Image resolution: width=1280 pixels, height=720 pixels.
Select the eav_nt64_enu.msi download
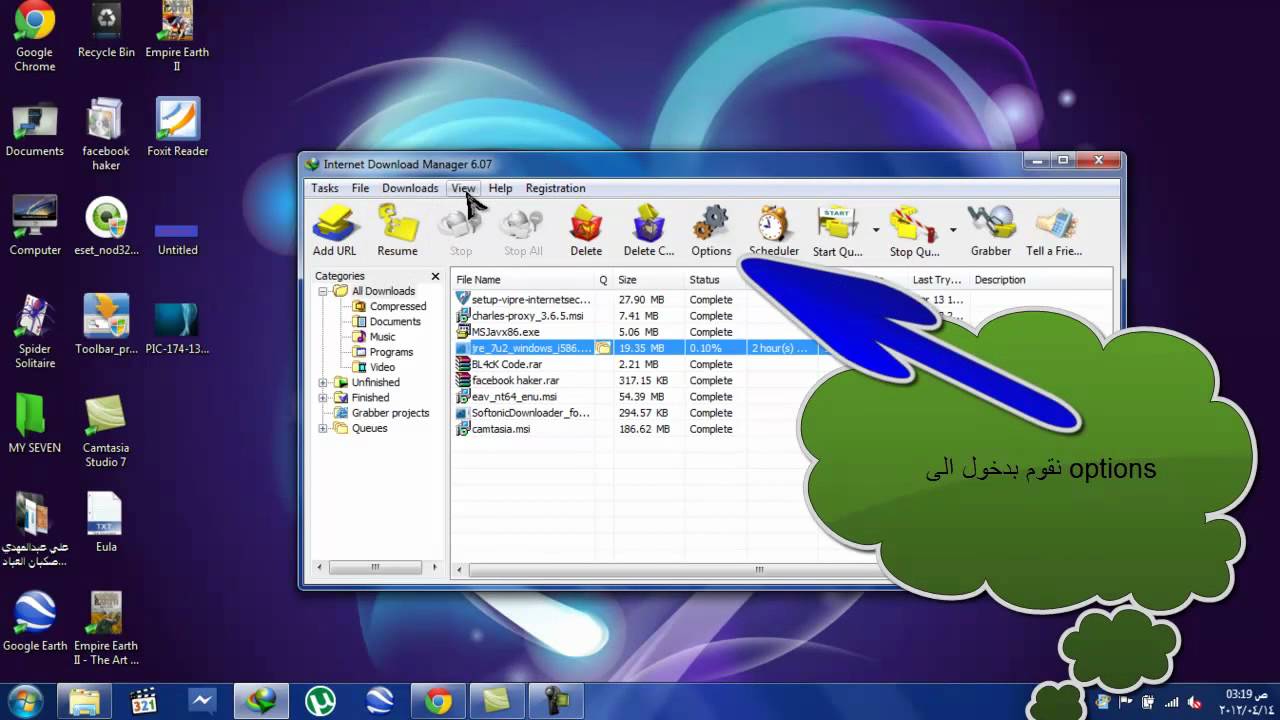(x=514, y=396)
